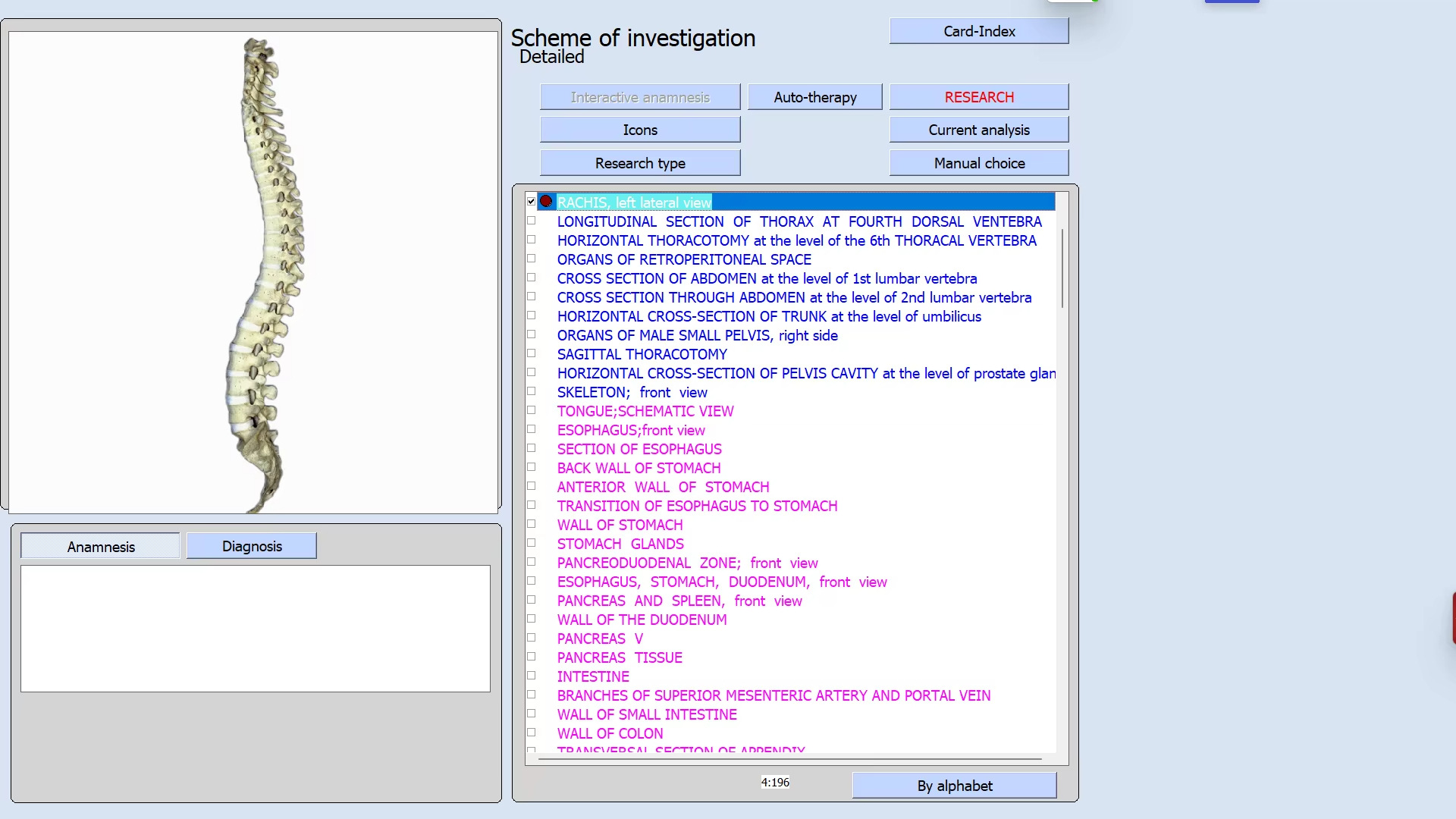
Task: Check the SKELETON front view checkbox
Action: [x=532, y=391]
